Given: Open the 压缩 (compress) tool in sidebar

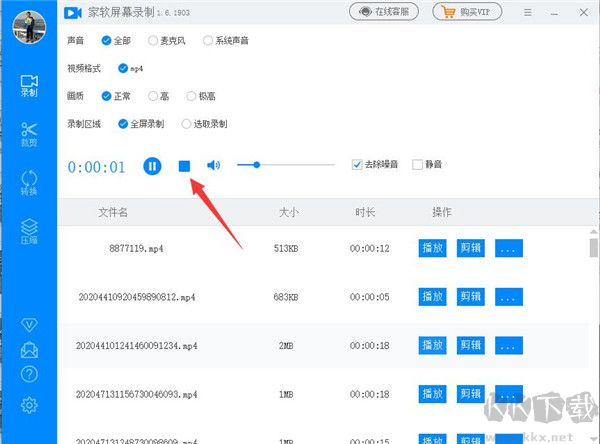Looking at the screenshot, I should [x=29, y=231].
